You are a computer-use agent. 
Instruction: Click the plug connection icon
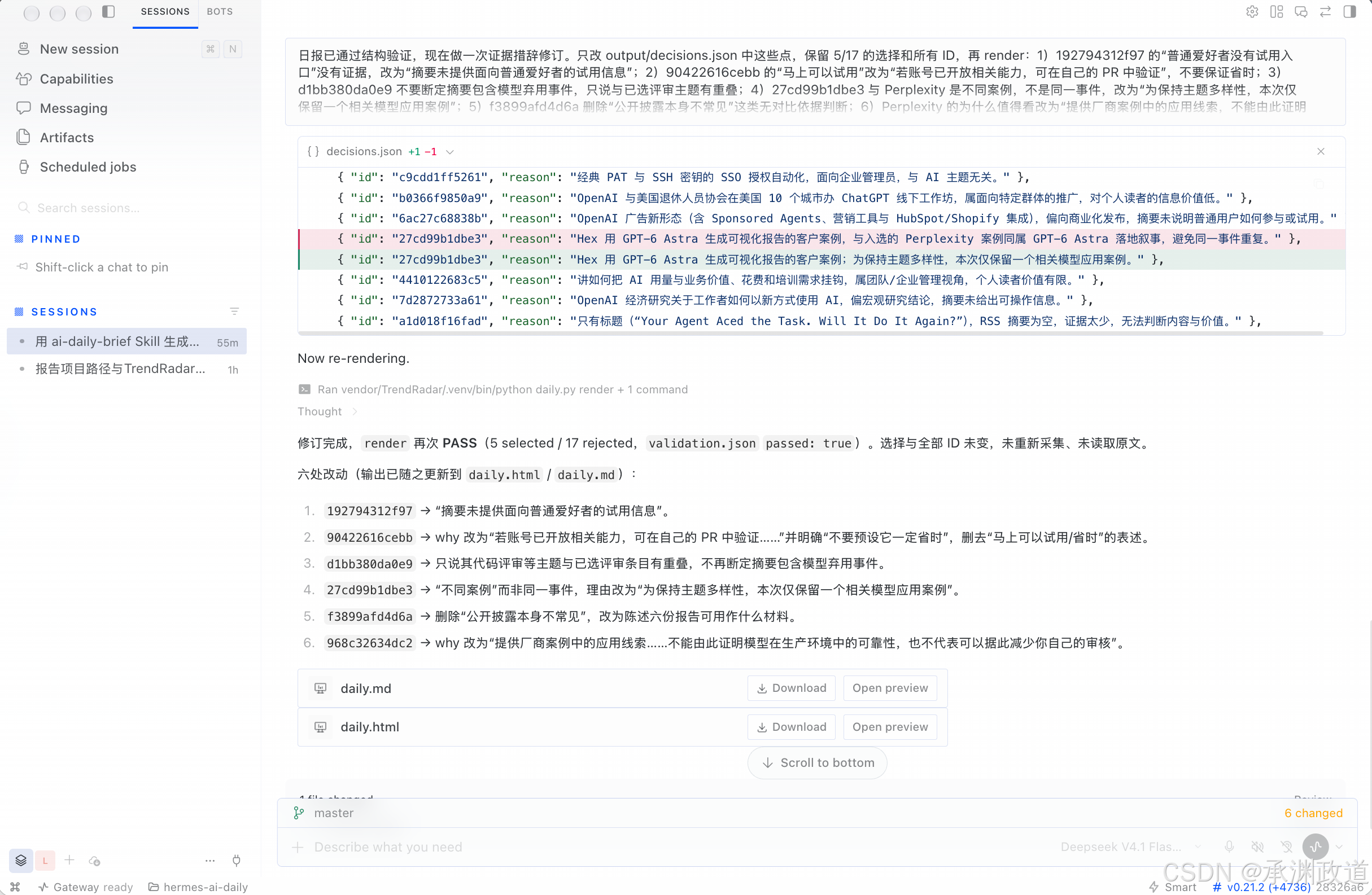pyautogui.click(x=237, y=861)
